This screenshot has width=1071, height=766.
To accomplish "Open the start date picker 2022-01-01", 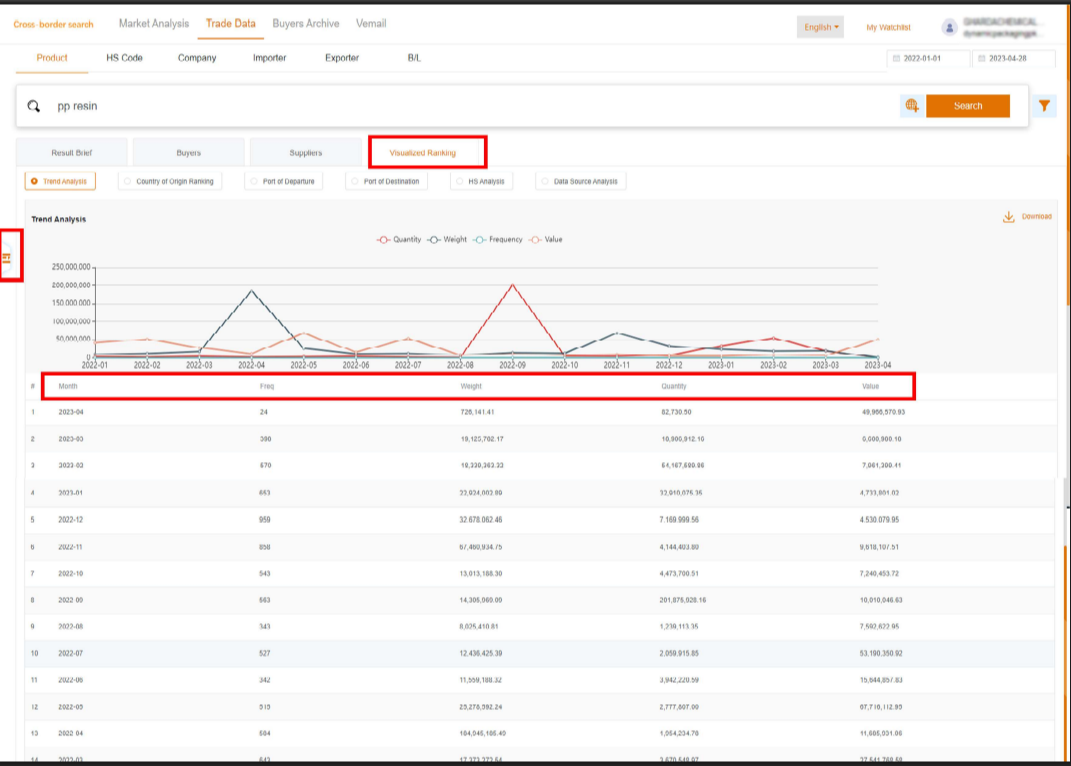I will click(x=927, y=59).
